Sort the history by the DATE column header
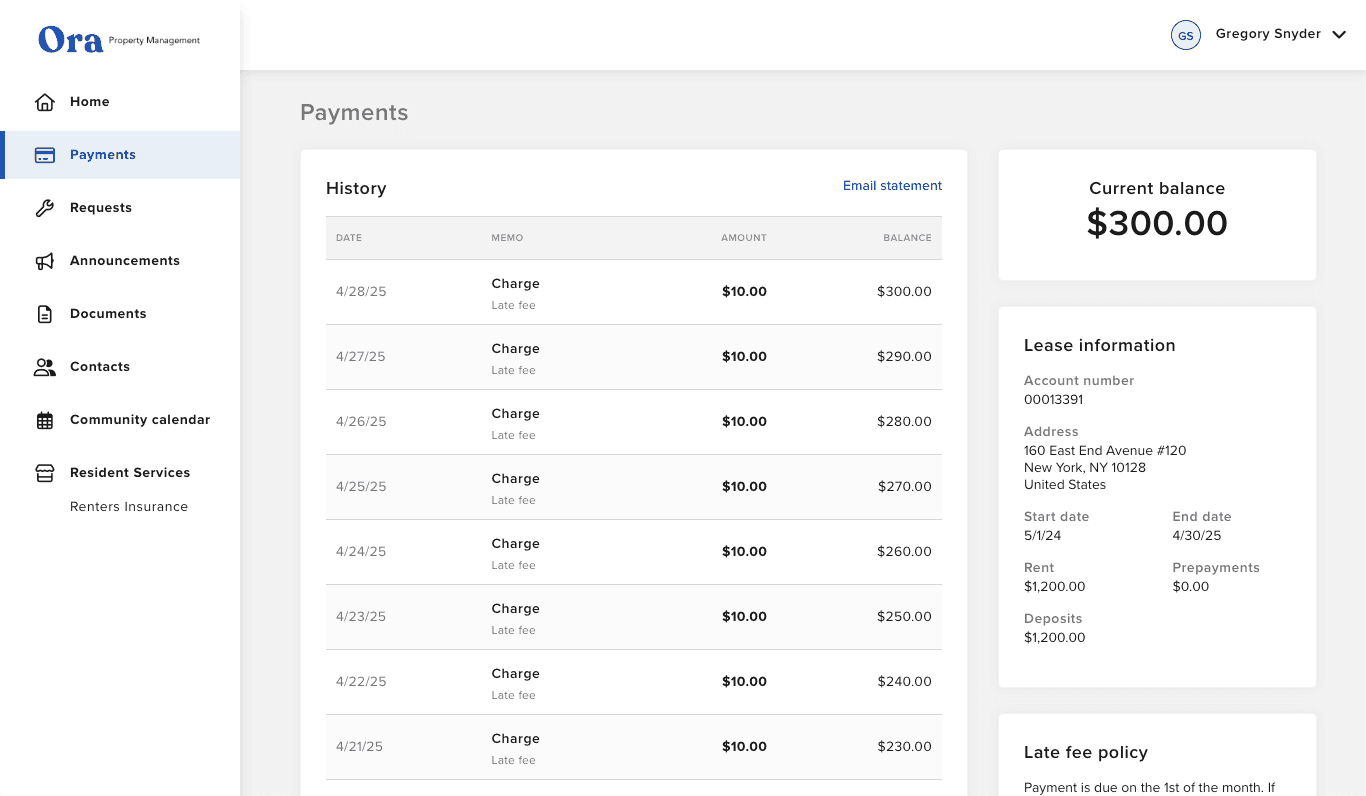Viewport: 1366px width, 796px height. tap(348, 237)
